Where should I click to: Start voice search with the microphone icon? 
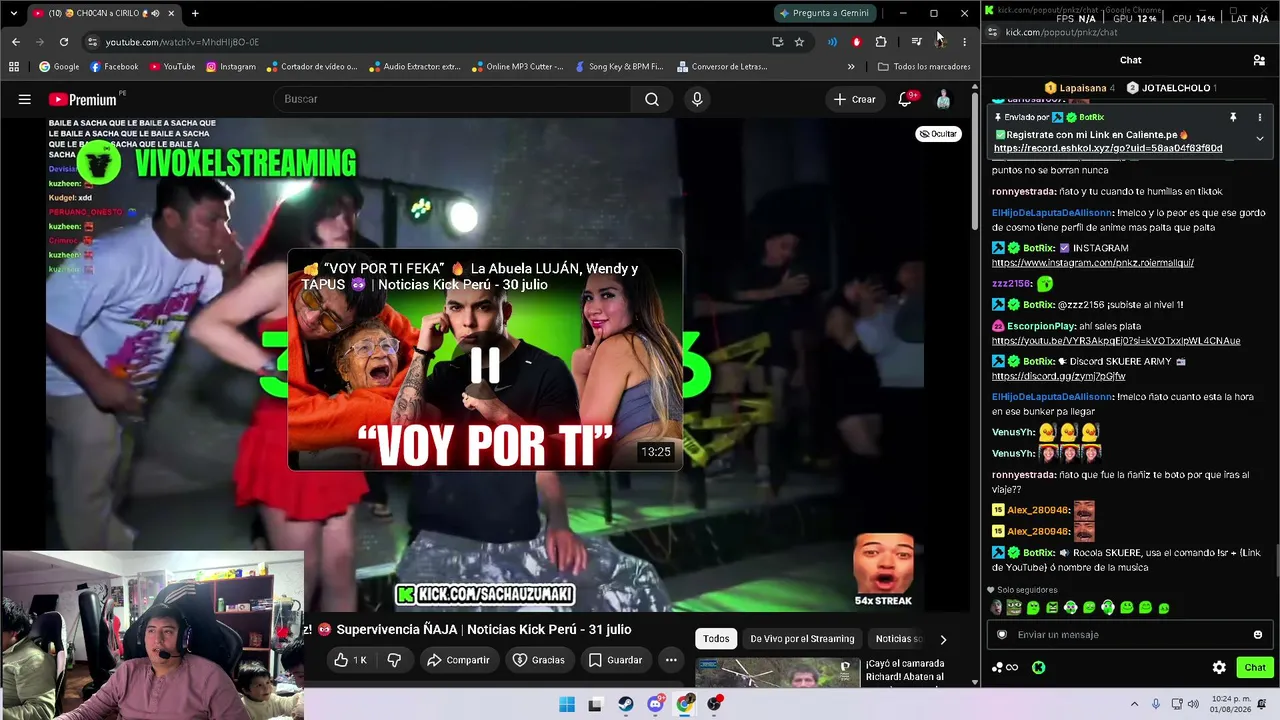(697, 99)
